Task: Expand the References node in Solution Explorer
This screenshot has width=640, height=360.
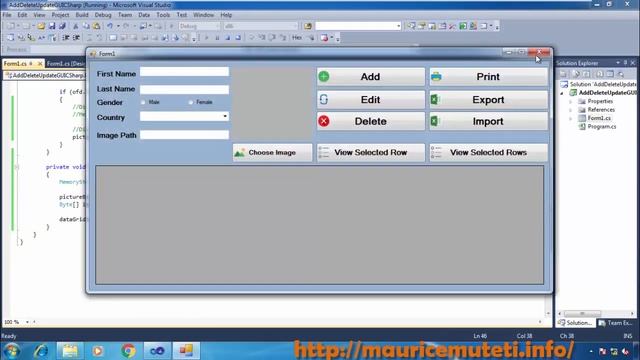Action: coord(571,110)
